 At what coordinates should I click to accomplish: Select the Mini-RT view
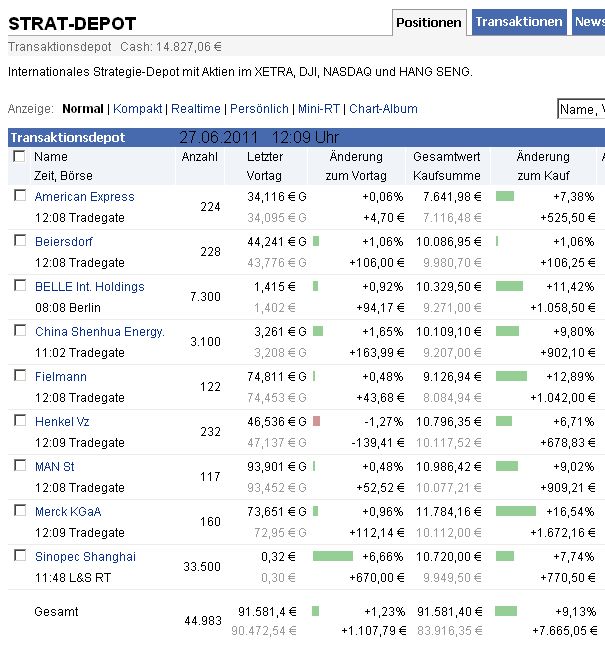point(319,109)
